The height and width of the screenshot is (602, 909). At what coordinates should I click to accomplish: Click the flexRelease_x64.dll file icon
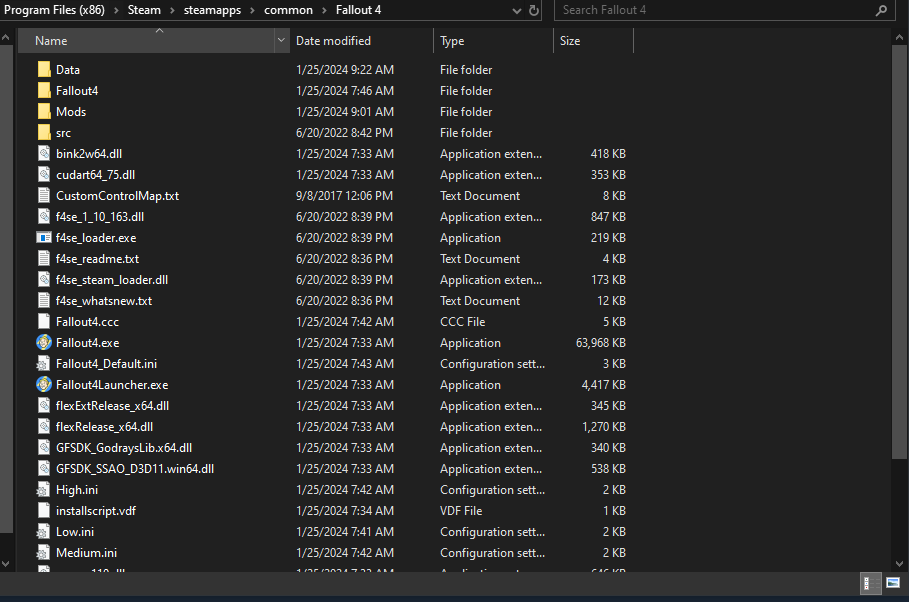click(44, 427)
